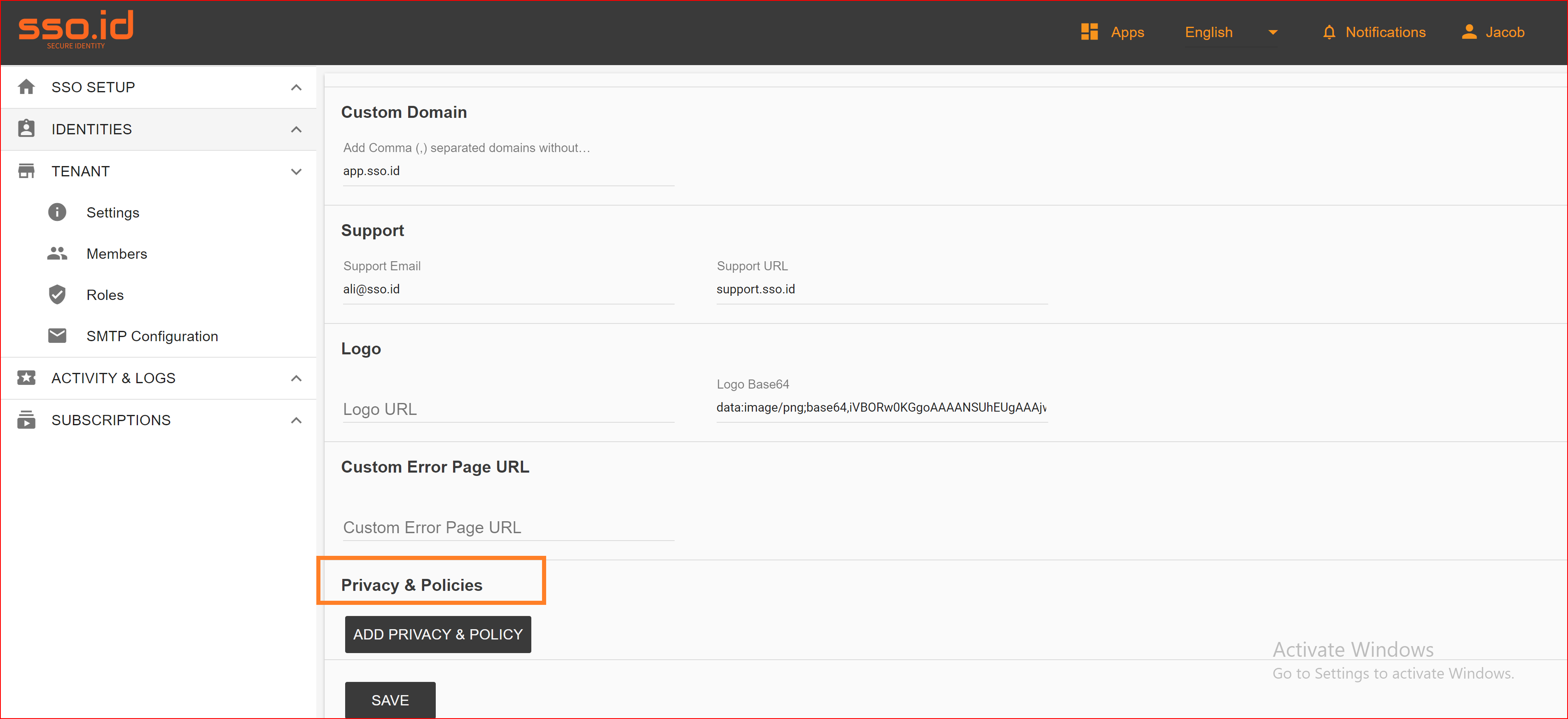Open SMTP Configuration via the envelope icon
This screenshot has width=1568, height=719.
click(x=56, y=335)
